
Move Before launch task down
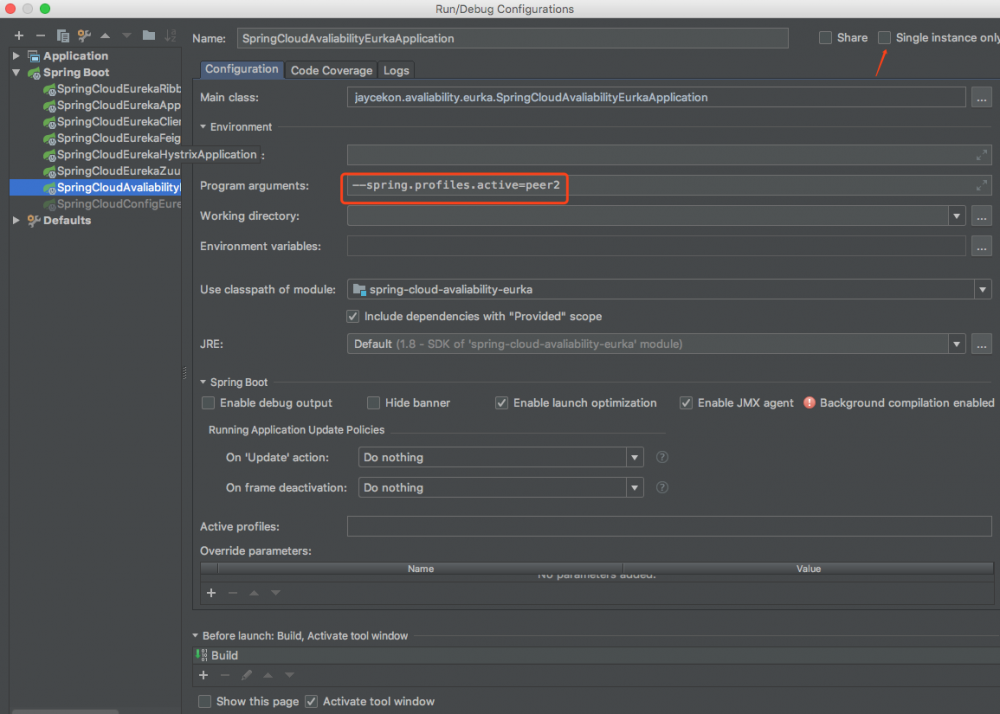pyautogui.click(x=290, y=675)
